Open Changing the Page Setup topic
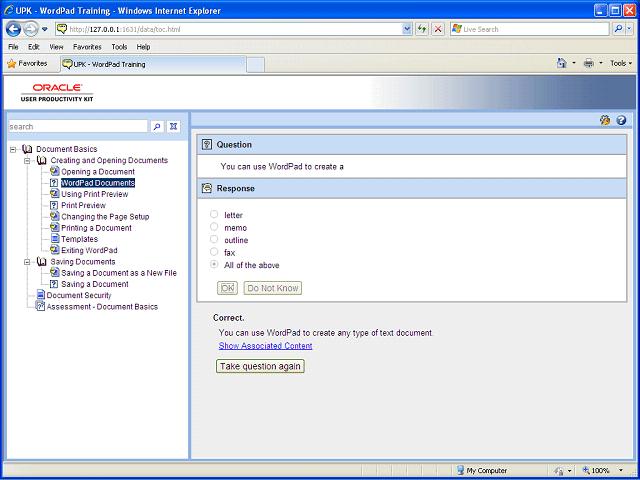The height and width of the screenshot is (480, 640). pyautogui.click(x=105, y=217)
